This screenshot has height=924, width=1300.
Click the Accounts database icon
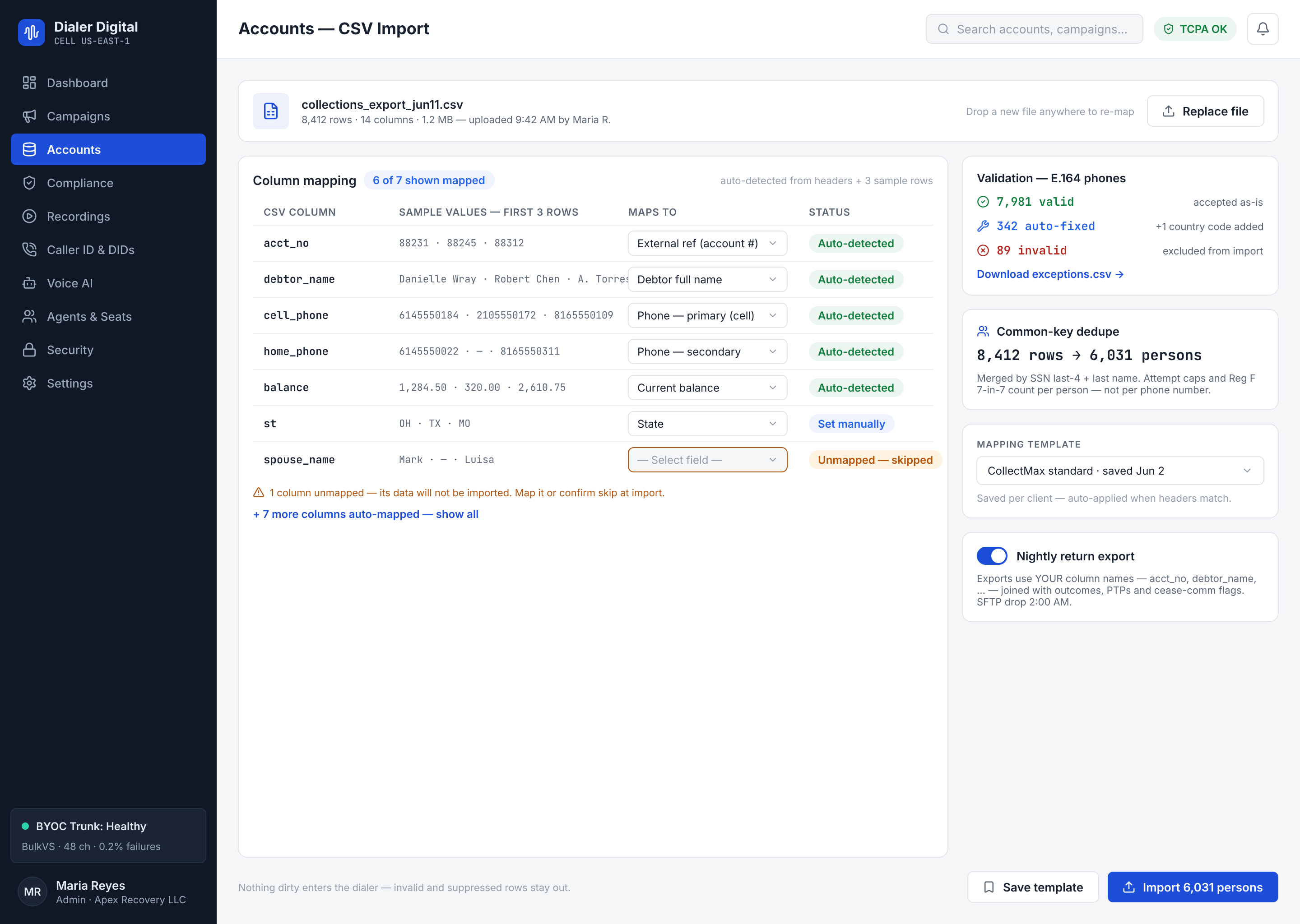29,150
